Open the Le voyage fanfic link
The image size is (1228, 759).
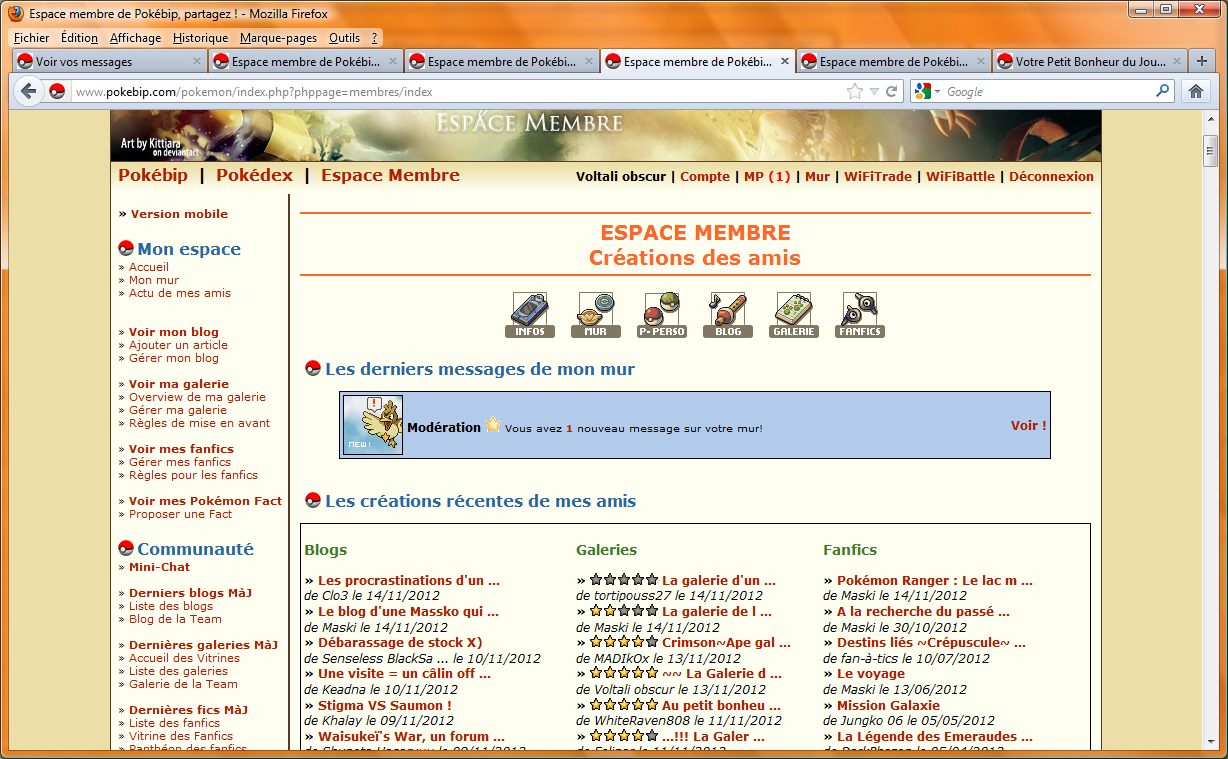tap(871, 673)
